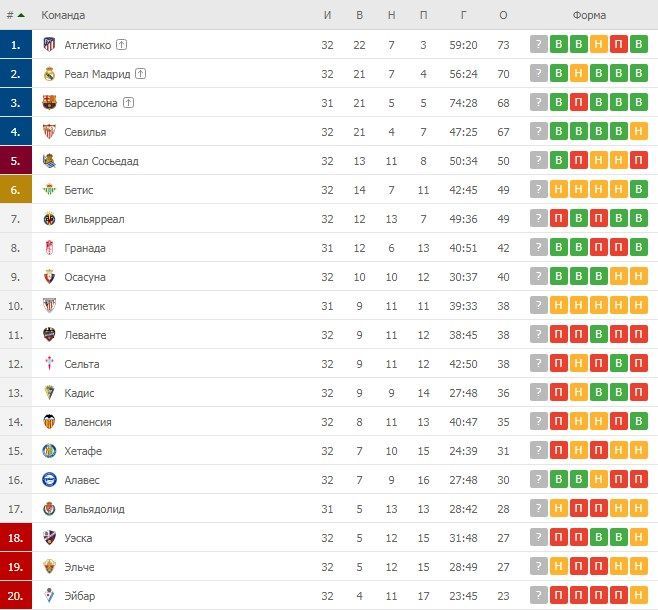Open the Реал Сосьедад team link
Screen dimensions: 658x610
(101, 161)
